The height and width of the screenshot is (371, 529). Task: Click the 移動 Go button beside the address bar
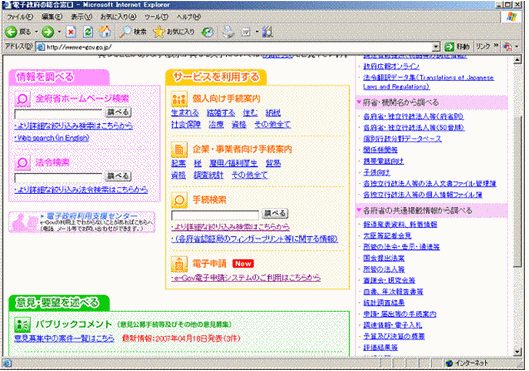click(457, 47)
